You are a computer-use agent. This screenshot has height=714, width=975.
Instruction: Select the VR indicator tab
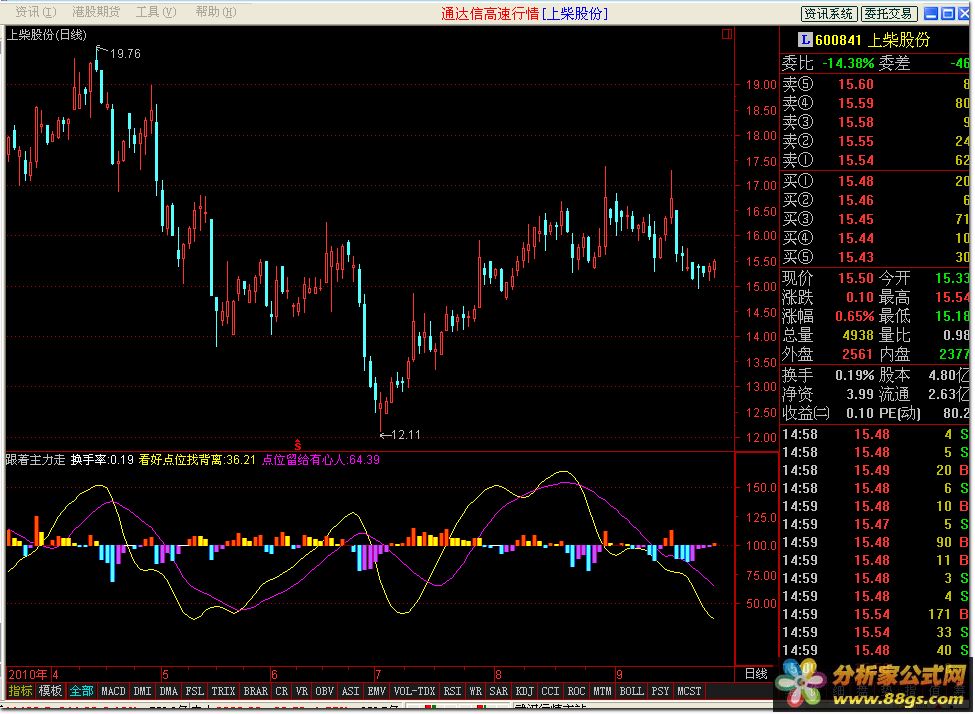pyautogui.click(x=302, y=690)
